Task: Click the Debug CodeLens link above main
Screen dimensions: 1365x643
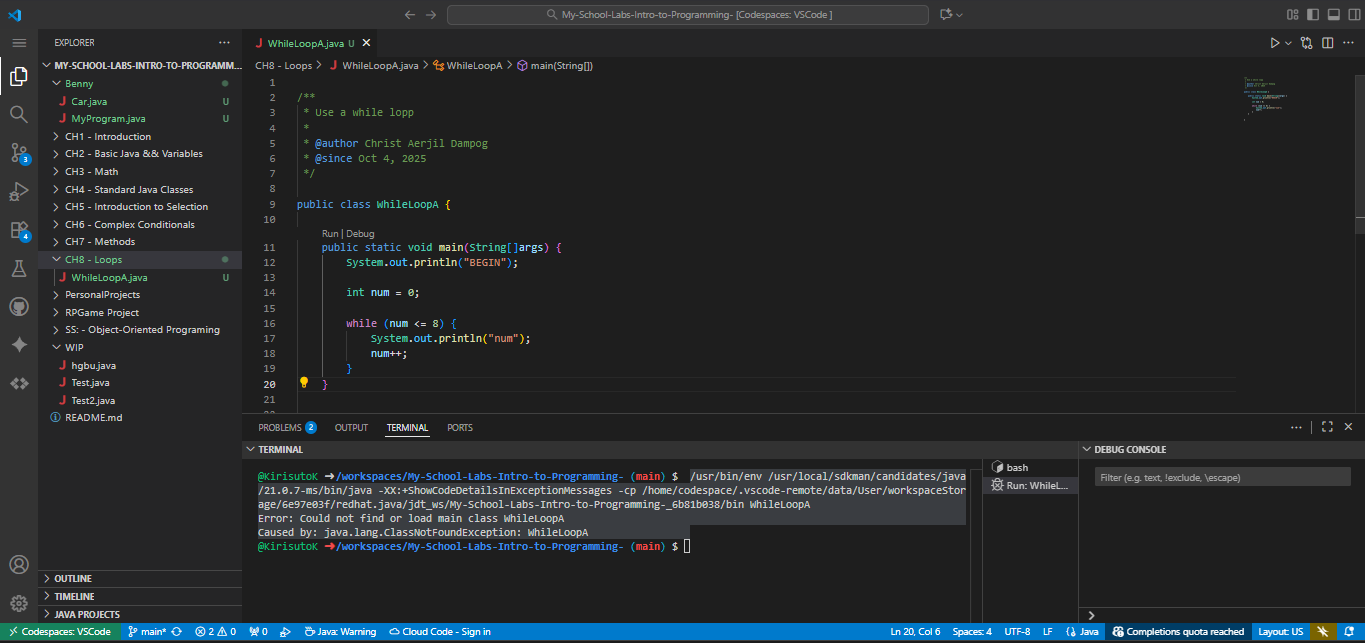Action: (x=360, y=233)
